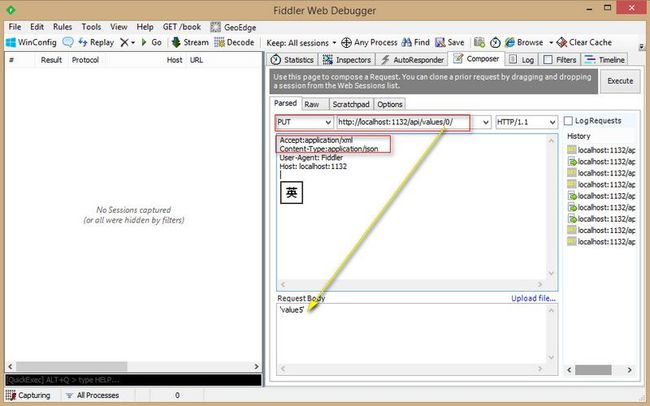The width and height of the screenshot is (650, 406).
Task: Toggle Stream mode in toolbar
Action: (x=190, y=42)
